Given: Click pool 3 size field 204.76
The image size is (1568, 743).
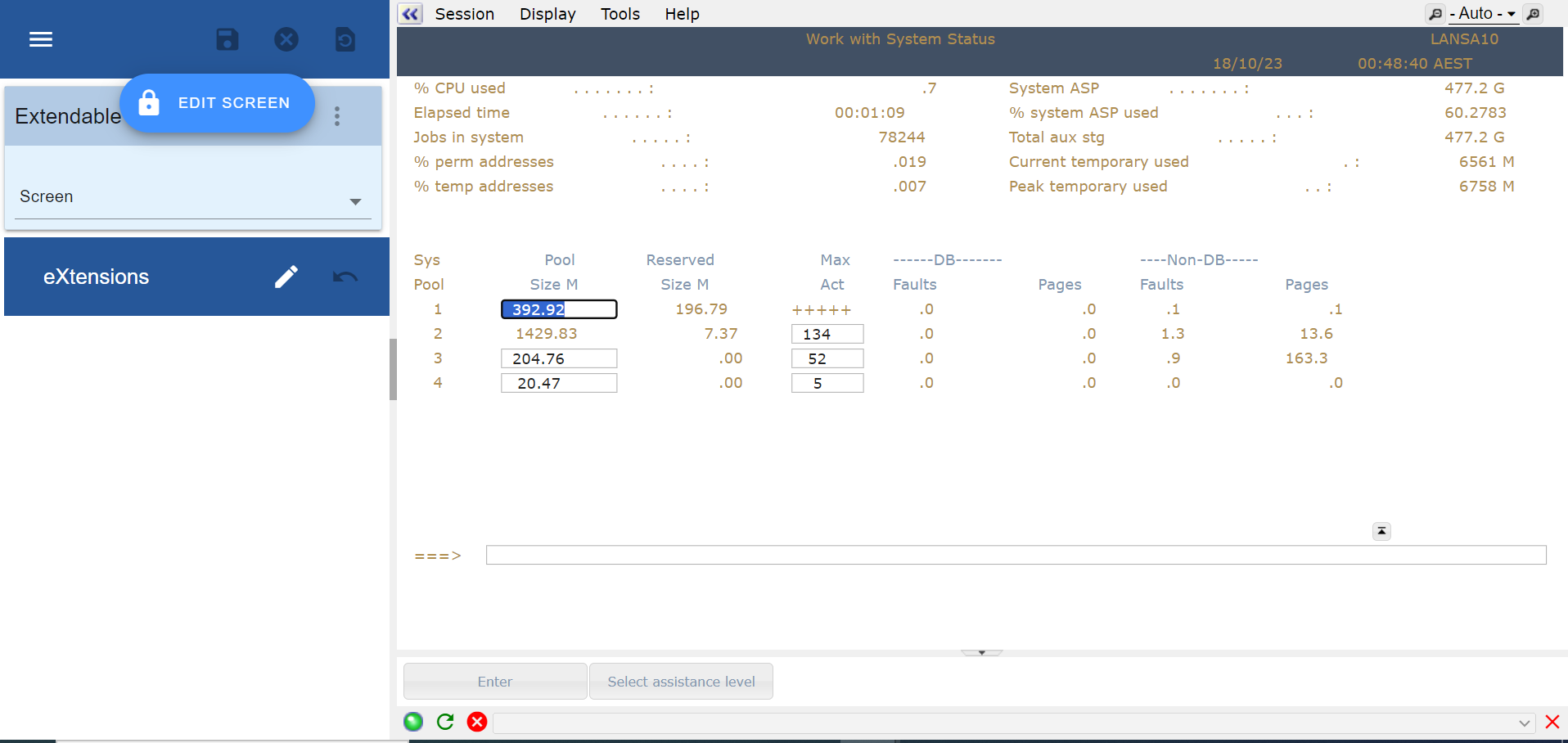Looking at the screenshot, I should click(559, 358).
